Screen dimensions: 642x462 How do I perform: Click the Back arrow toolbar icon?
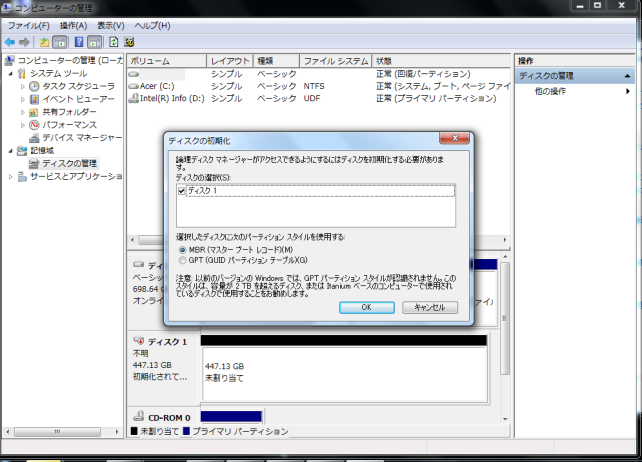tap(10, 42)
